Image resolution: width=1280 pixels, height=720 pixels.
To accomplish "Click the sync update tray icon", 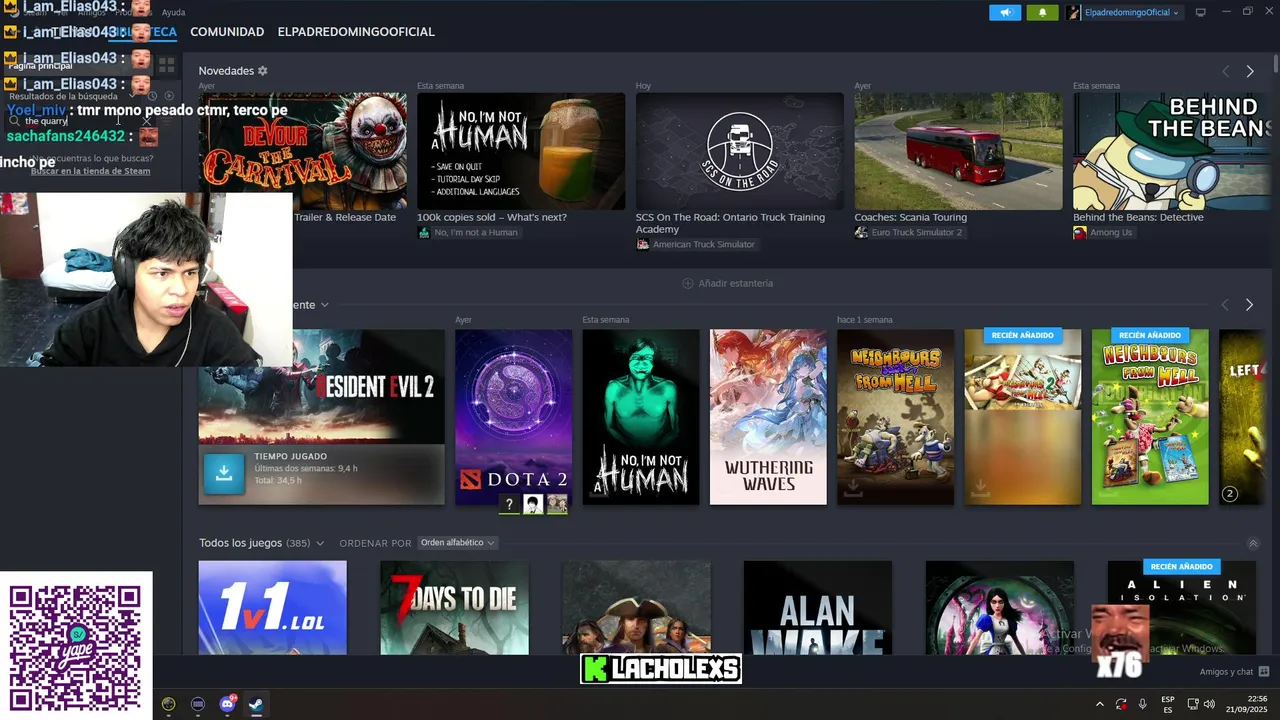I will click(x=1121, y=704).
